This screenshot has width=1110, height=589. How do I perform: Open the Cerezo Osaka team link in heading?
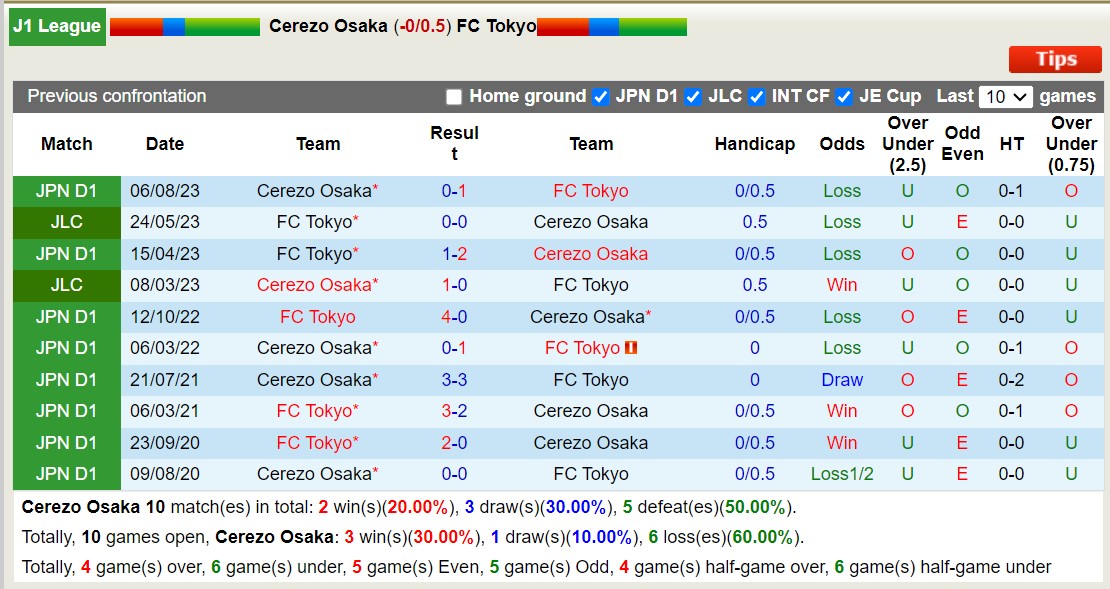pos(331,26)
